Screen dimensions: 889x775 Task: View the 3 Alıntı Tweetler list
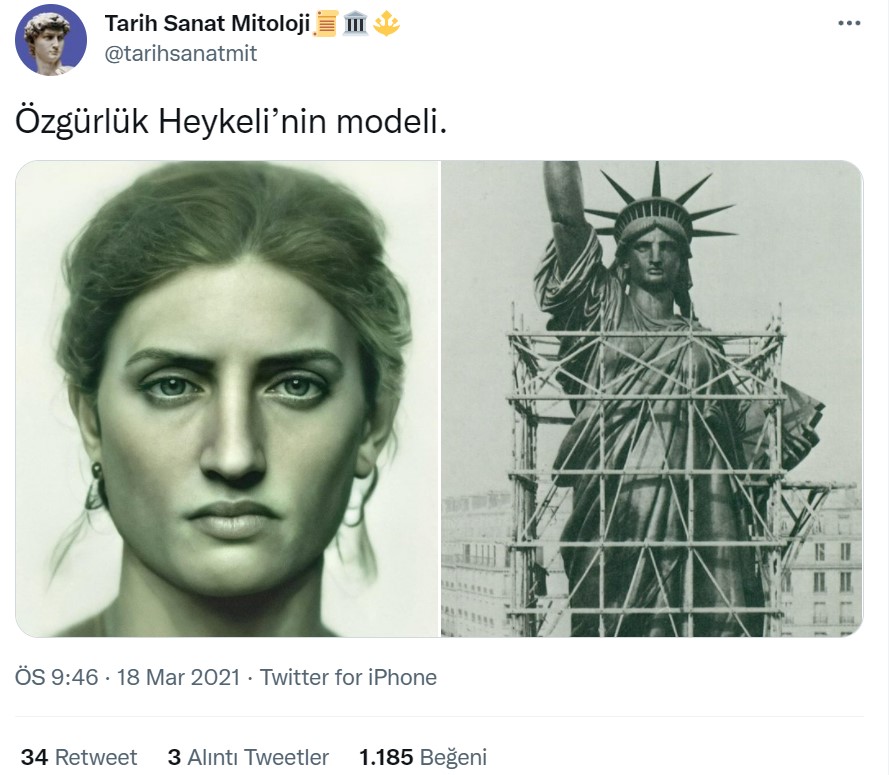pos(248,757)
